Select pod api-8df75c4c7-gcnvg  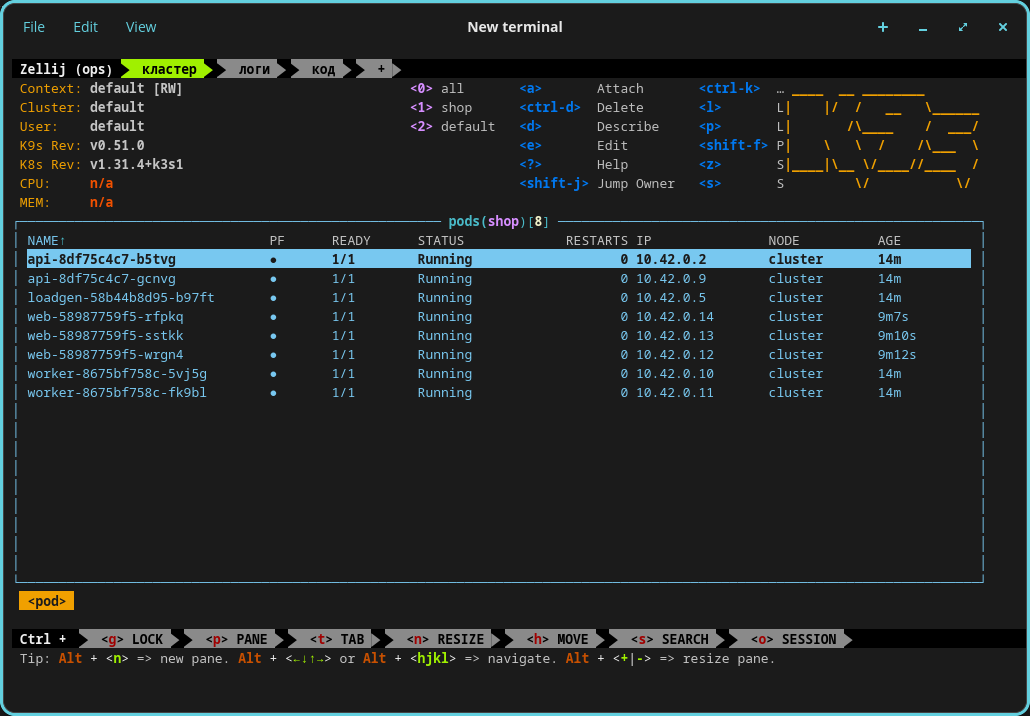click(x=499, y=279)
